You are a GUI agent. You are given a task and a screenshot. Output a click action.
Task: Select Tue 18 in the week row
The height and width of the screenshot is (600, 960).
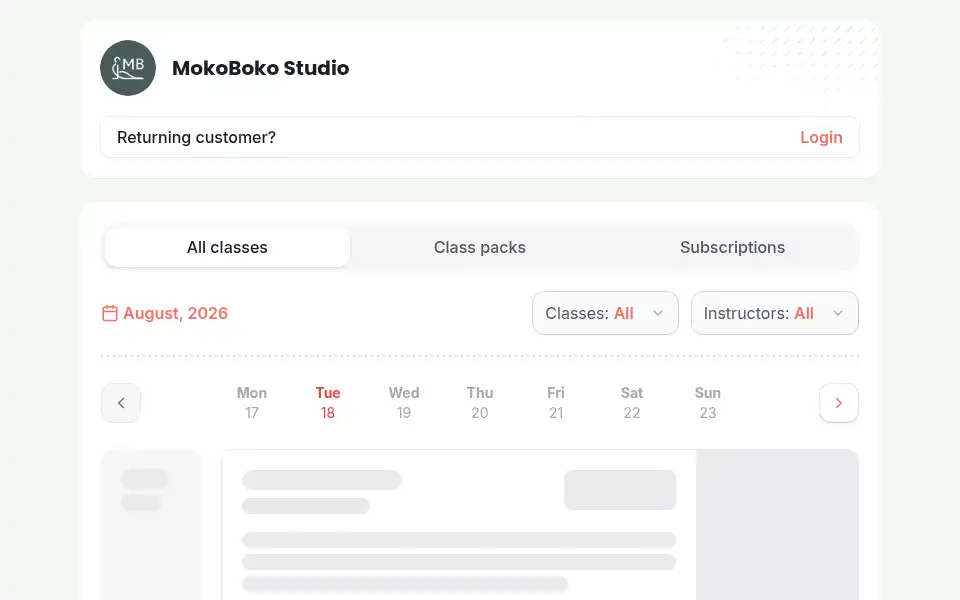[328, 402]
